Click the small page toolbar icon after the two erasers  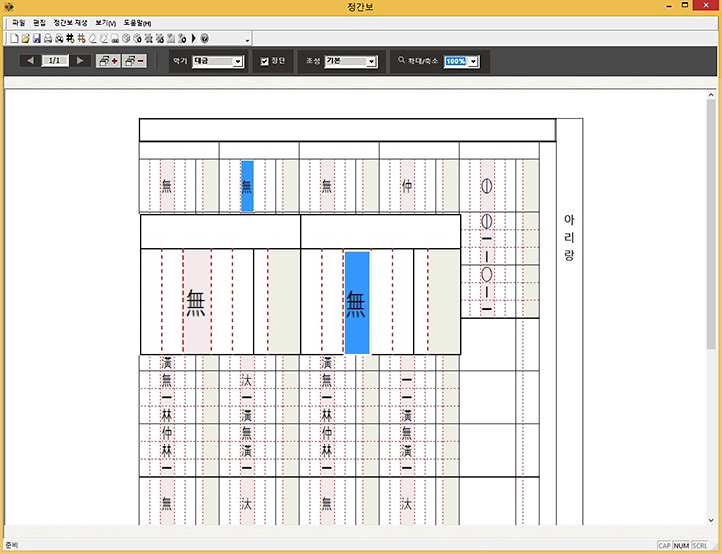[x=115, y=39]
